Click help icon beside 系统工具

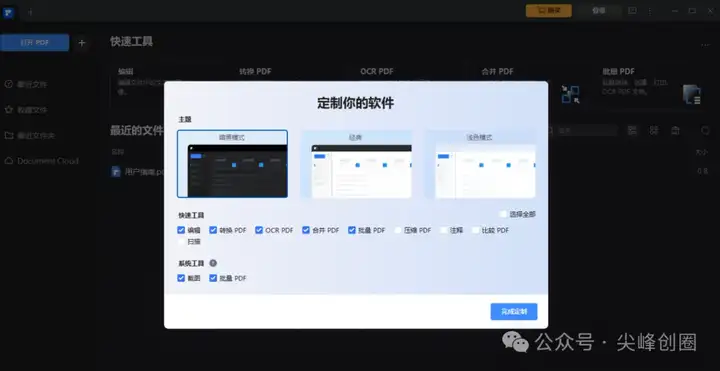pyautogui.click(x=213, y=263)
